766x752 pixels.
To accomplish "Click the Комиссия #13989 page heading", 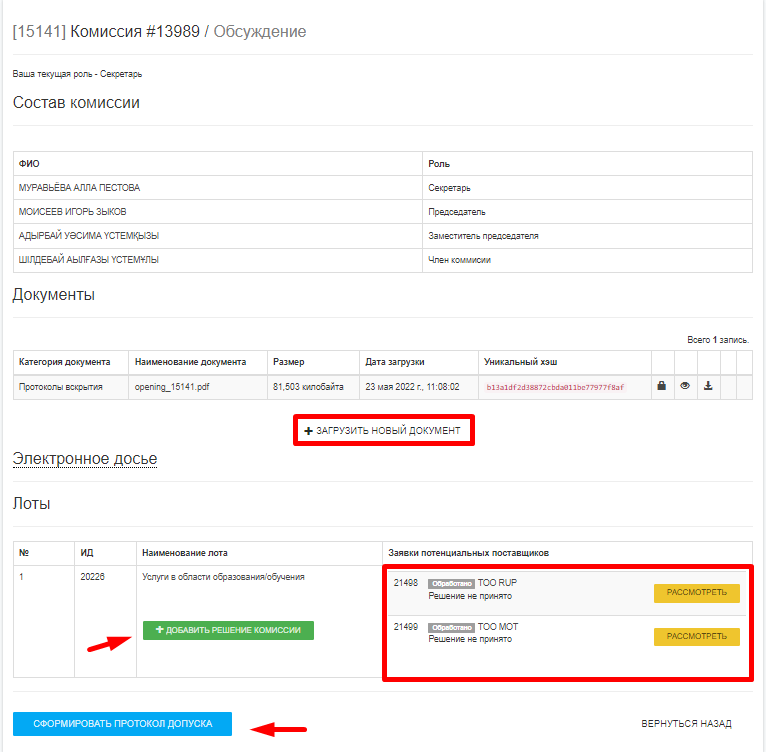I will click(135, 32).
